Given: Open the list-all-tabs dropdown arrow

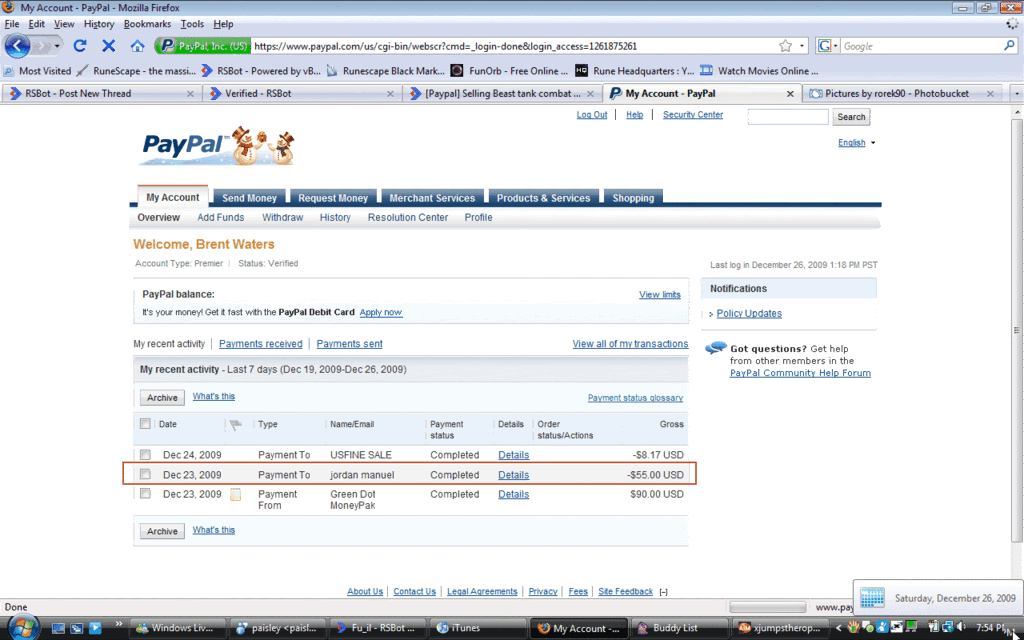Looking at the screenshot, I should [1016, 93].
